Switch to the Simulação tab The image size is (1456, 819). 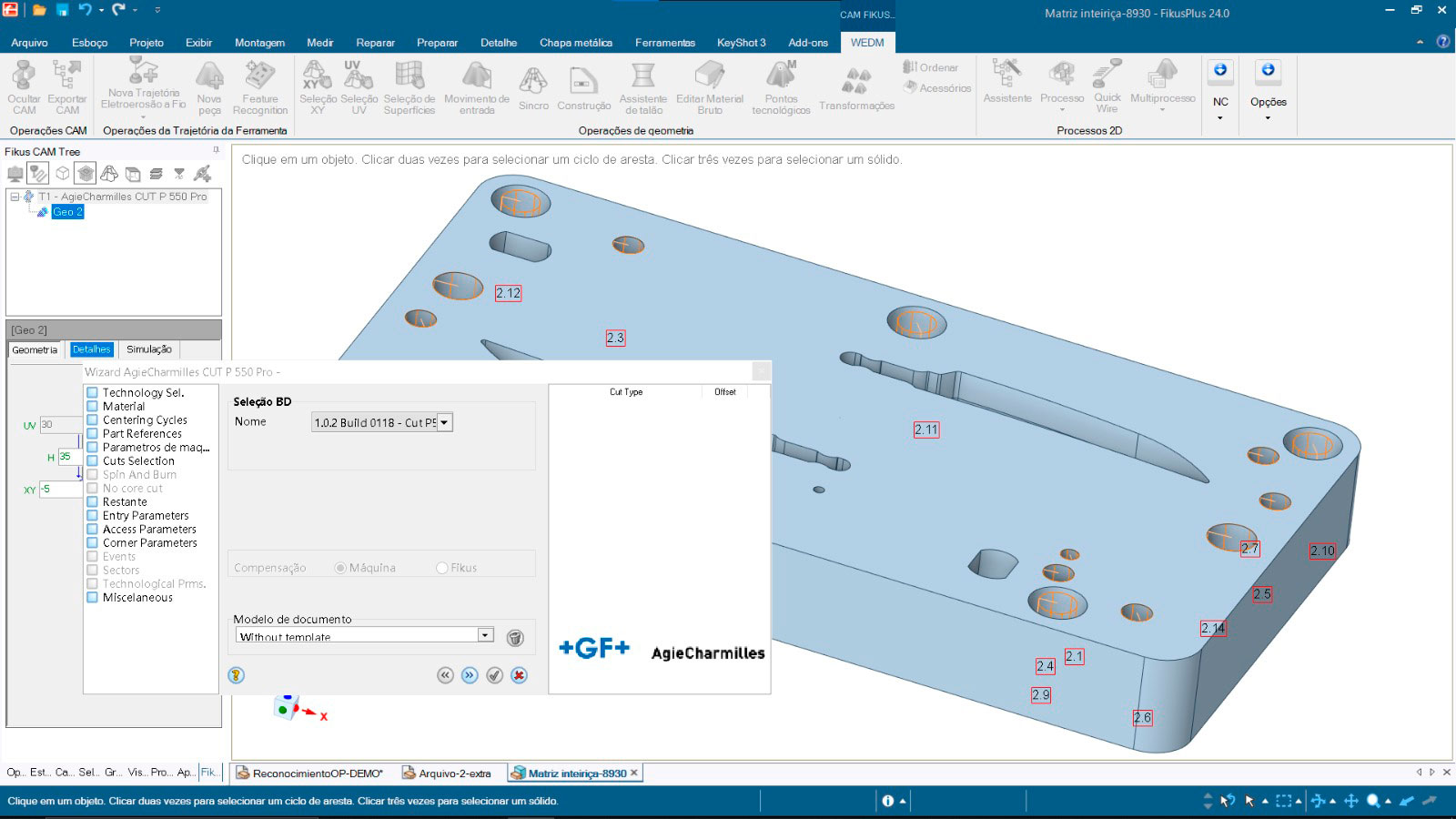coord(149,349)
